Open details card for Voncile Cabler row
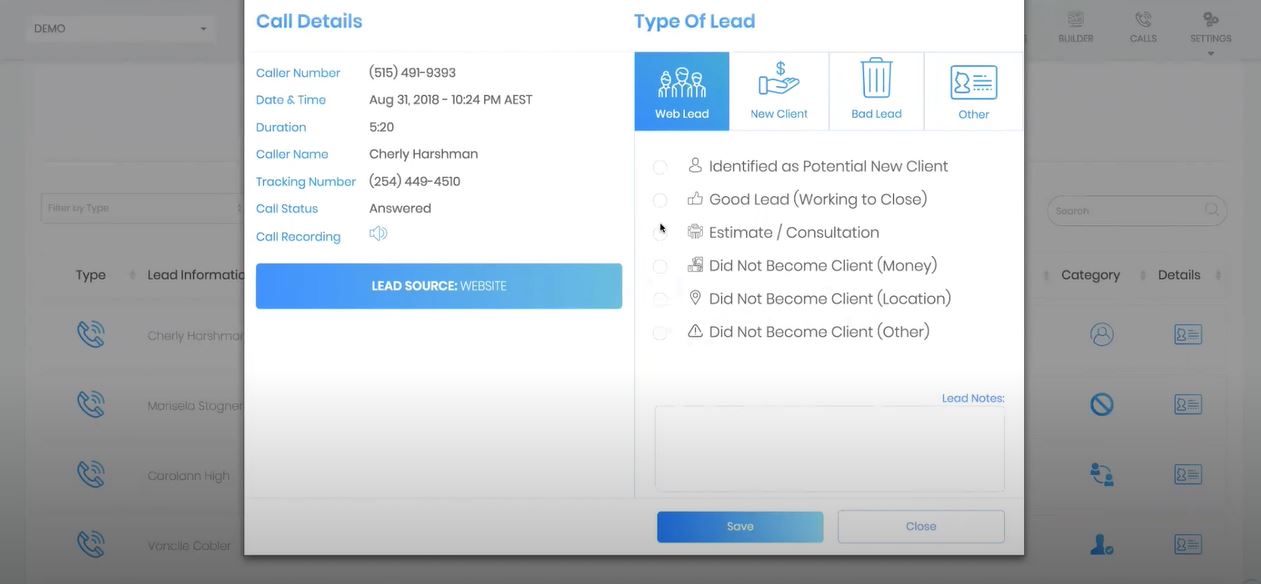1261x584 pixels. pos(1188,545)
